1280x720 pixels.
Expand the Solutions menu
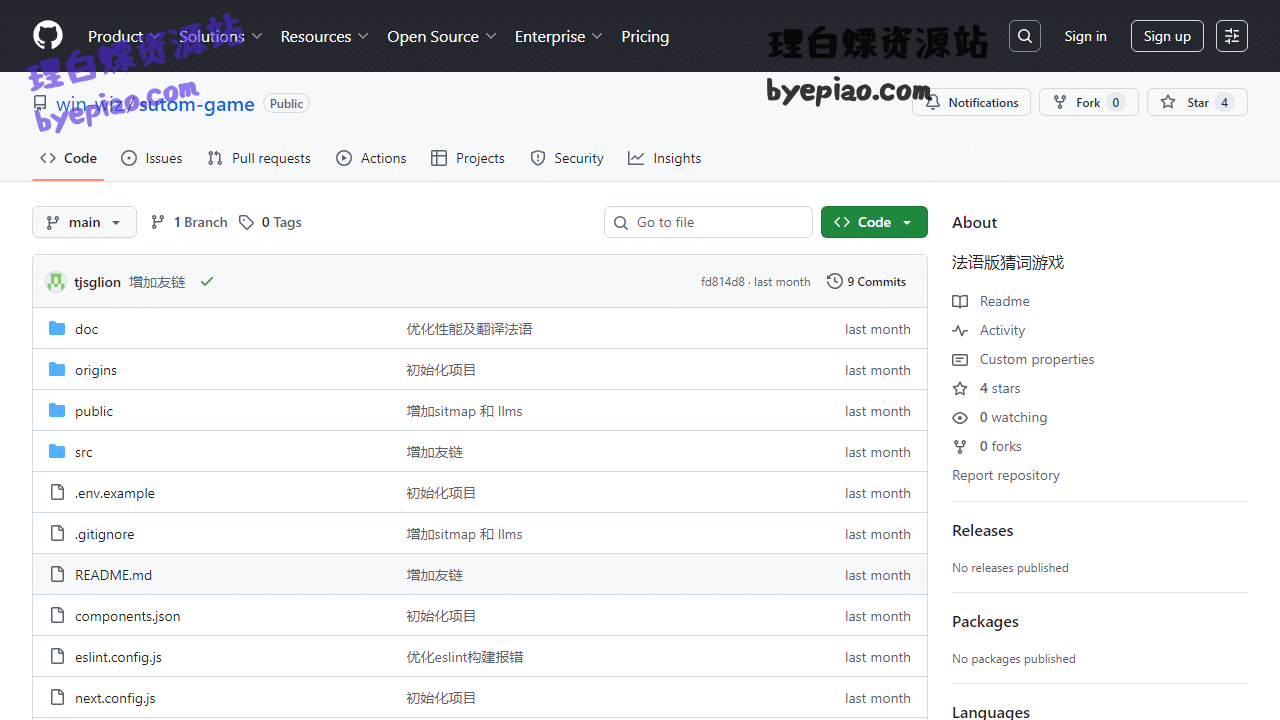coord(220,36)
